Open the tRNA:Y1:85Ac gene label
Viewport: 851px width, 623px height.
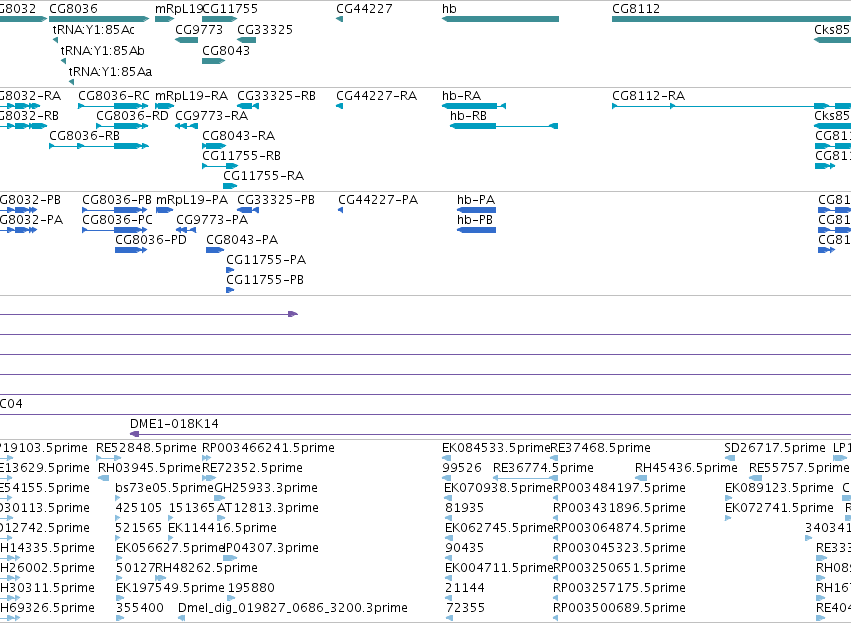93,29
